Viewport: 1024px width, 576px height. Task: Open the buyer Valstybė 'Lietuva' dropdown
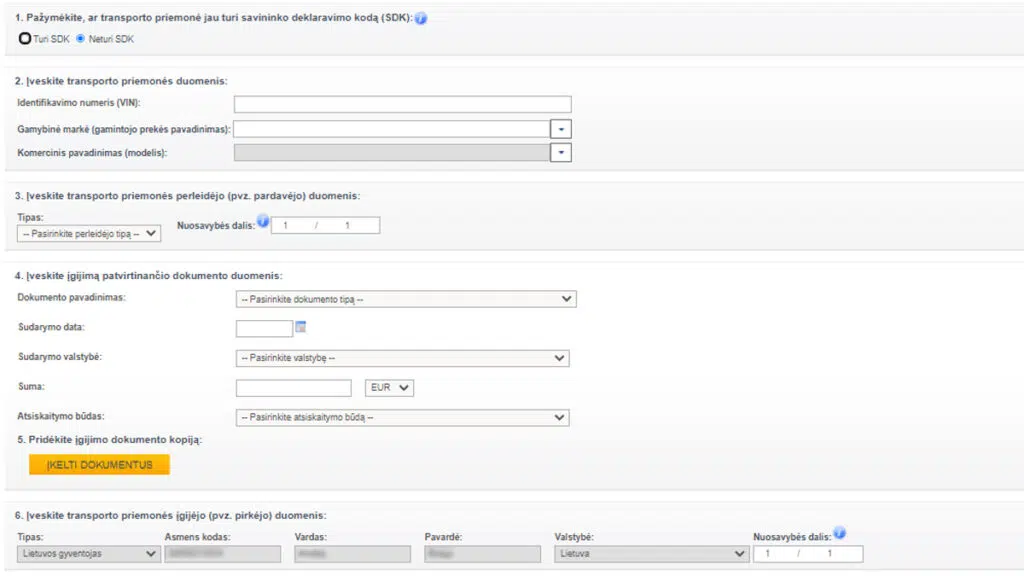[x=651, y=554]
